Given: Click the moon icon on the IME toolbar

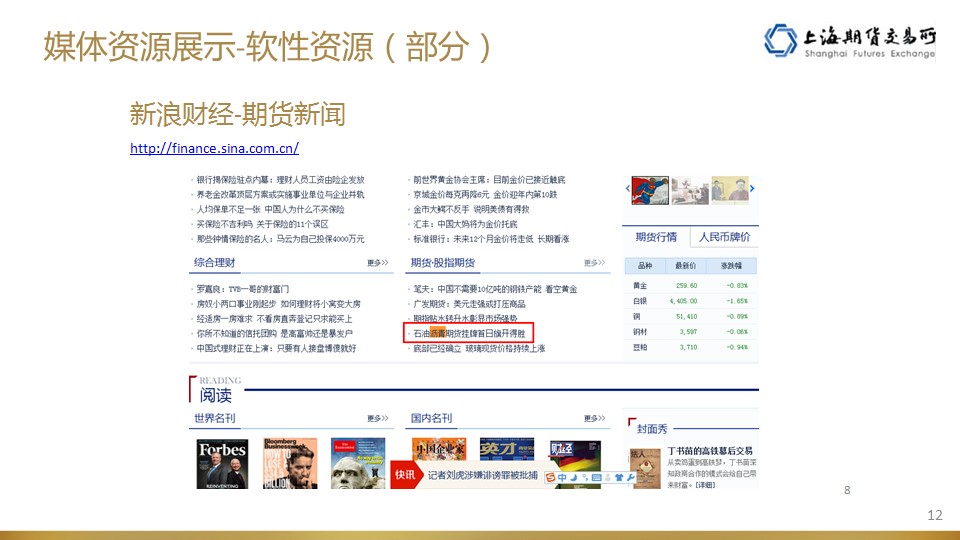Looking at the screenshot, I should click(574, 478).
